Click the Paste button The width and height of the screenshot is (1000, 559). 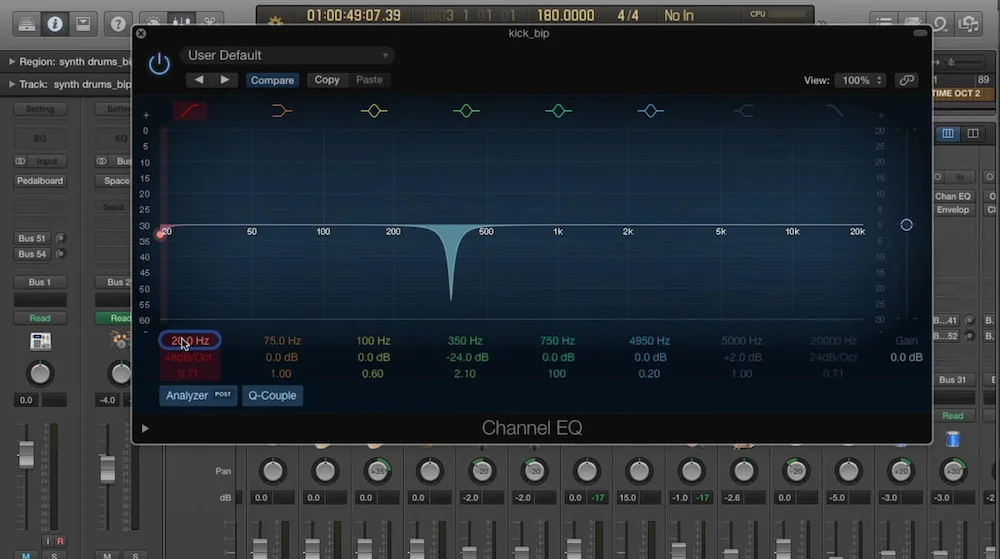(x=369, y=80)
